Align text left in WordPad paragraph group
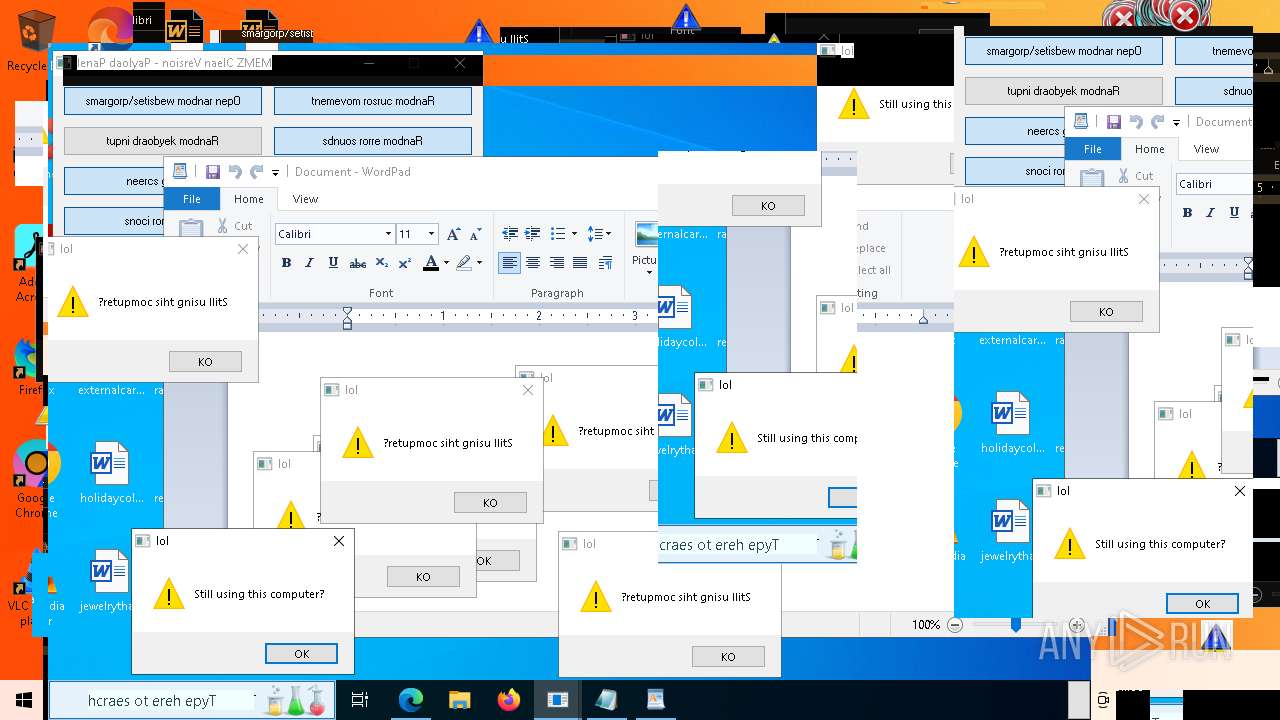Screen dimensions: 1280x720 coord(510,263)
